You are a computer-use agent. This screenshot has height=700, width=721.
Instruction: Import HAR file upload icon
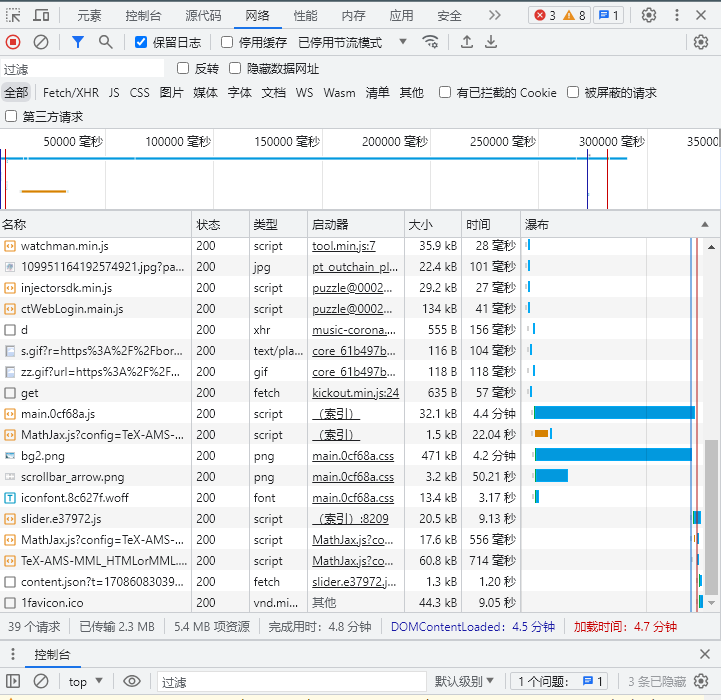coord(467,42)
